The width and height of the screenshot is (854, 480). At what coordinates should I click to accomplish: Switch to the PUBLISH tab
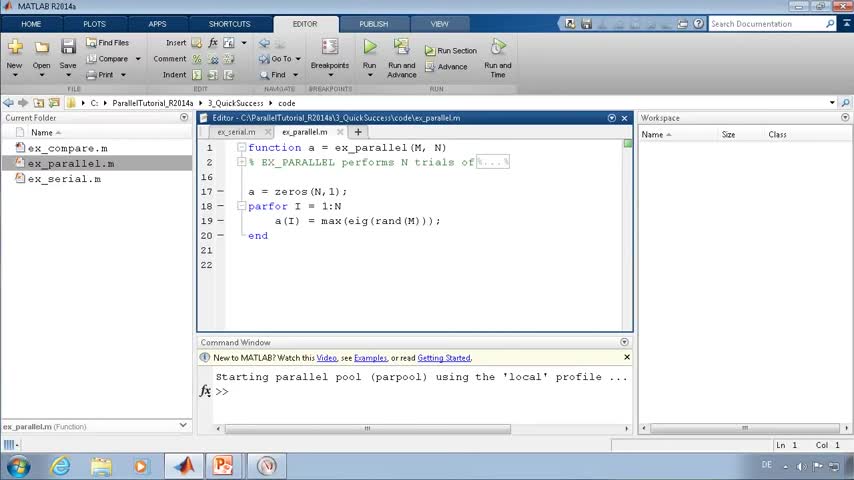point(374,24)
